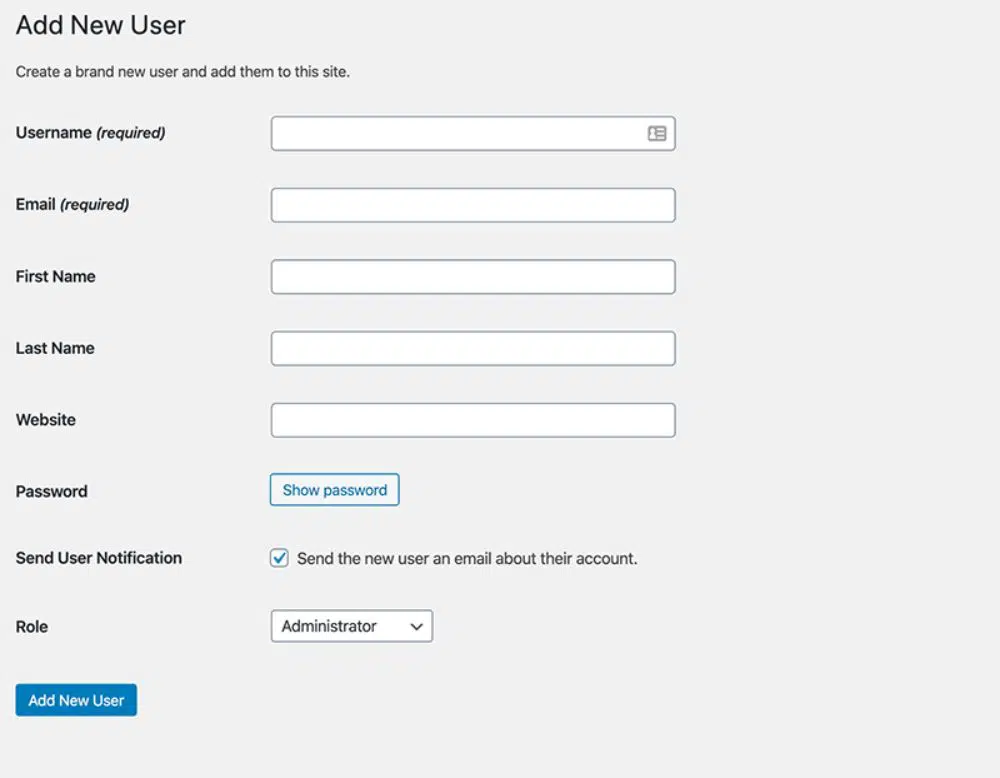Click the 'Password' row label
The image size is (1000, 778).
52,491
